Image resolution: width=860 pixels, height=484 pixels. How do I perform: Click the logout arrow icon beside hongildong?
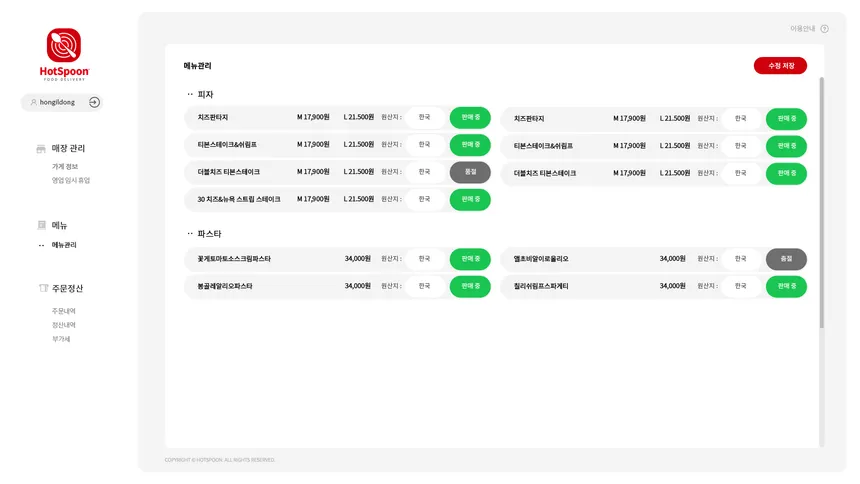(94, 102)
